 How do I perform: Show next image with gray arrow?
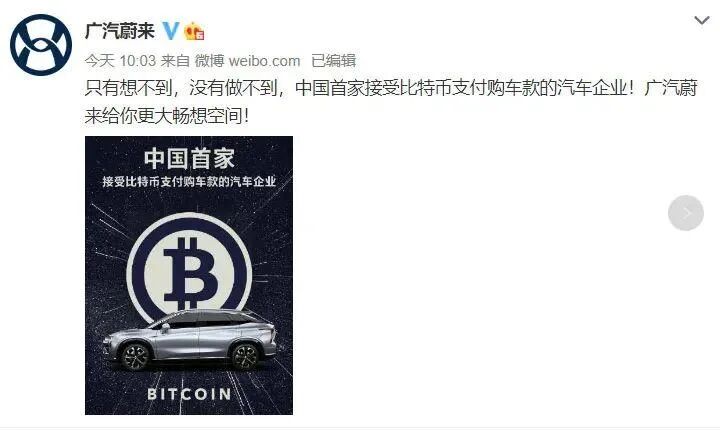[x=686, y=213]
